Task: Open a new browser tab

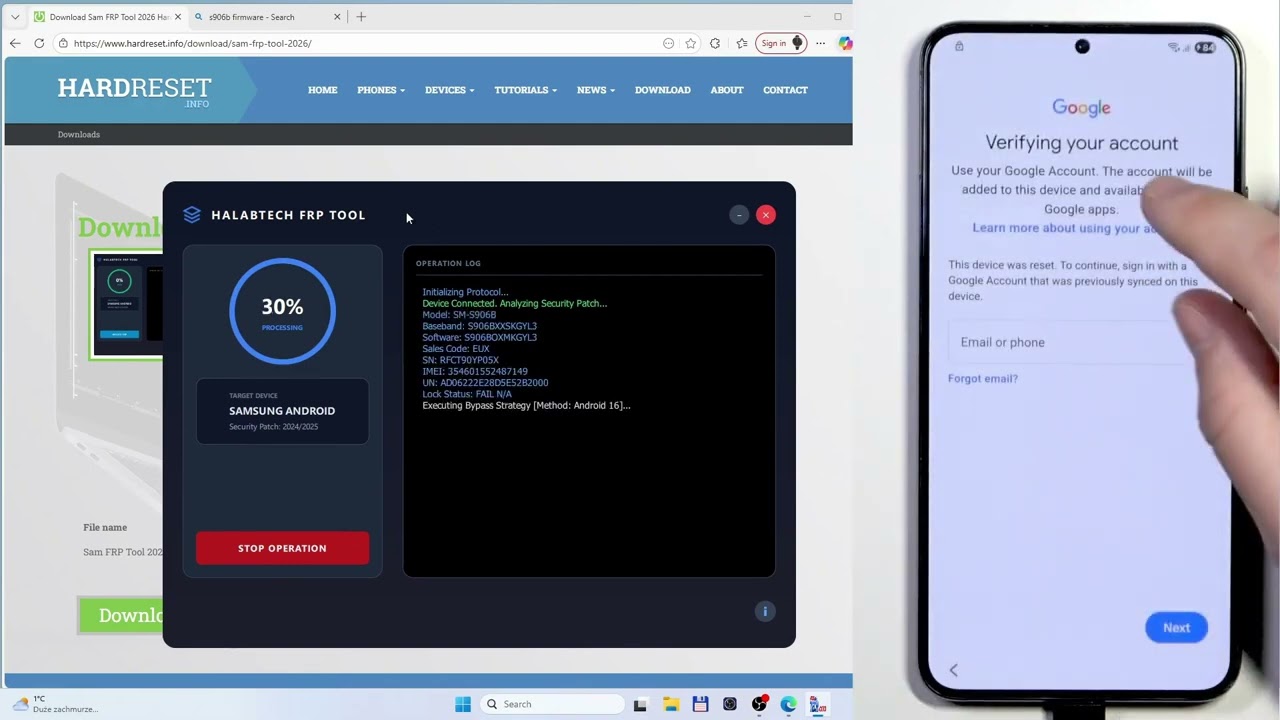Action: coord(361,17)
